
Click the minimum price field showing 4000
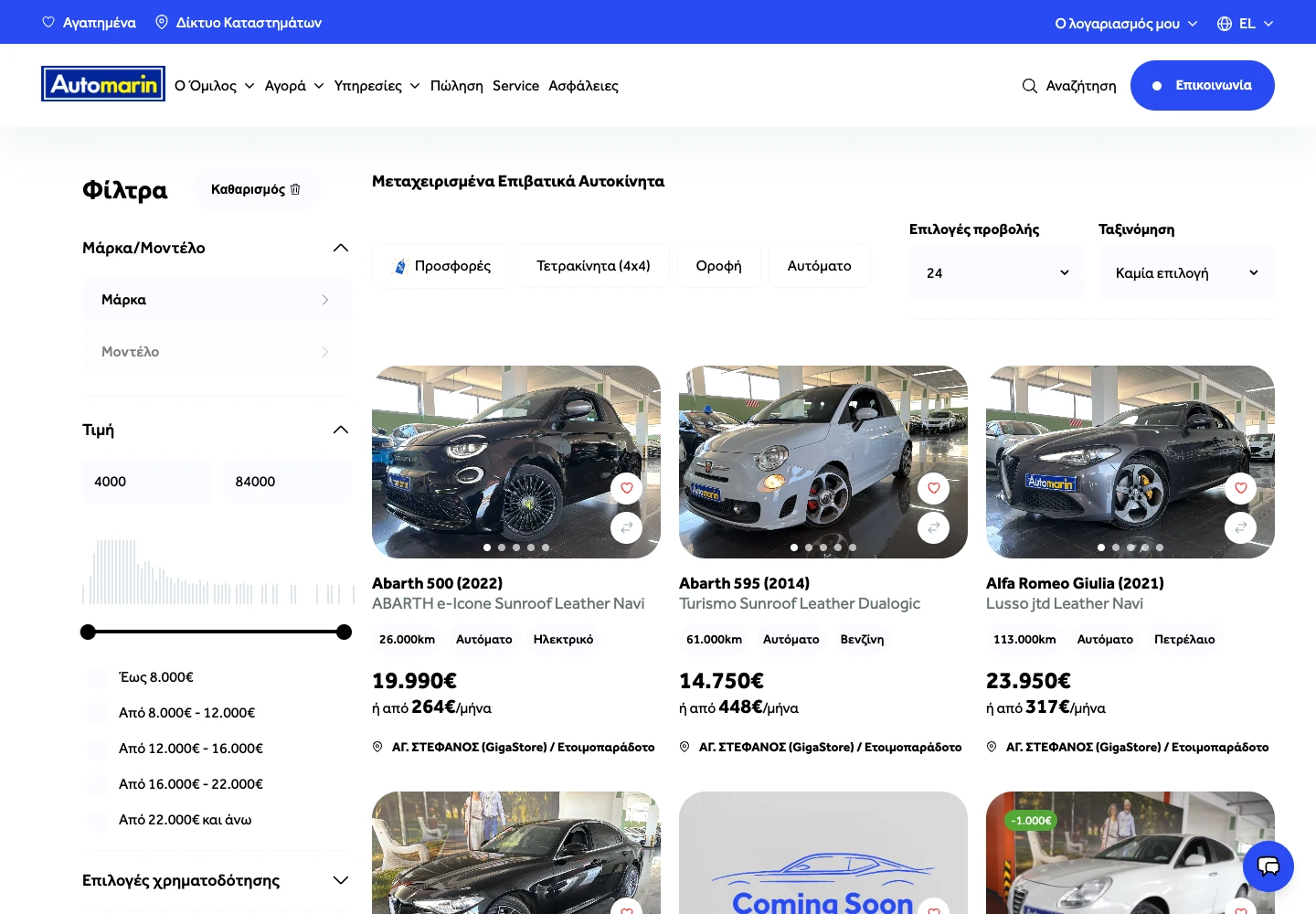point(146,482)
